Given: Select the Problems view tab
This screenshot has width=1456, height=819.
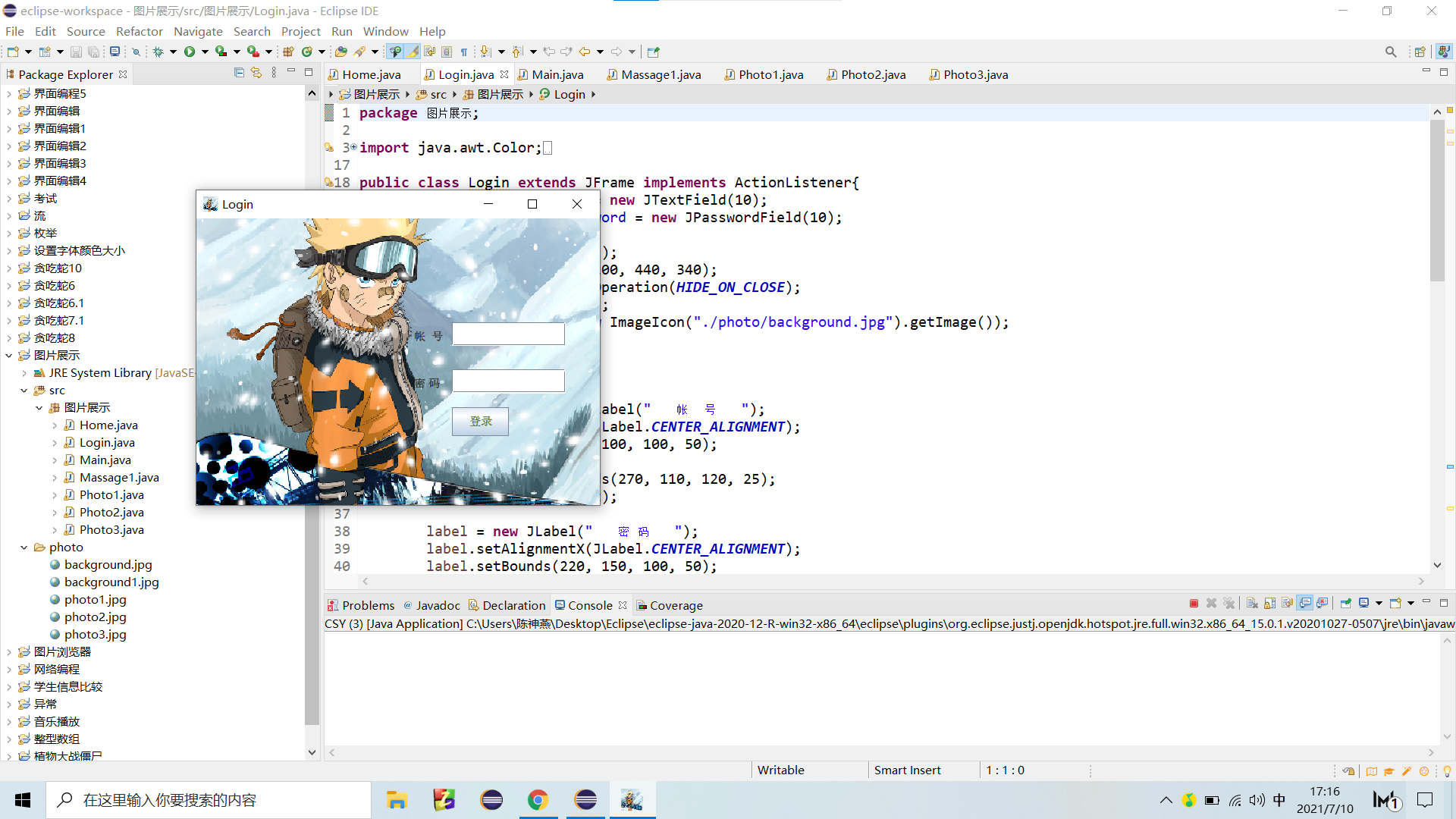Looking at the screenshot, I should point(369,605).
